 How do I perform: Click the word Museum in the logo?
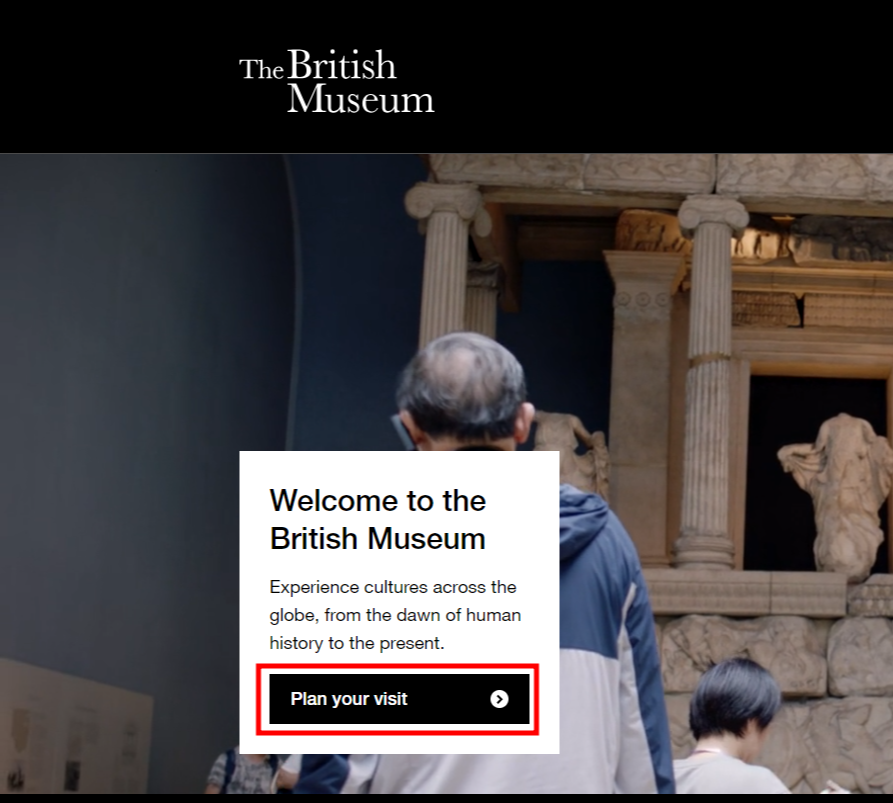tap(361, 99)
